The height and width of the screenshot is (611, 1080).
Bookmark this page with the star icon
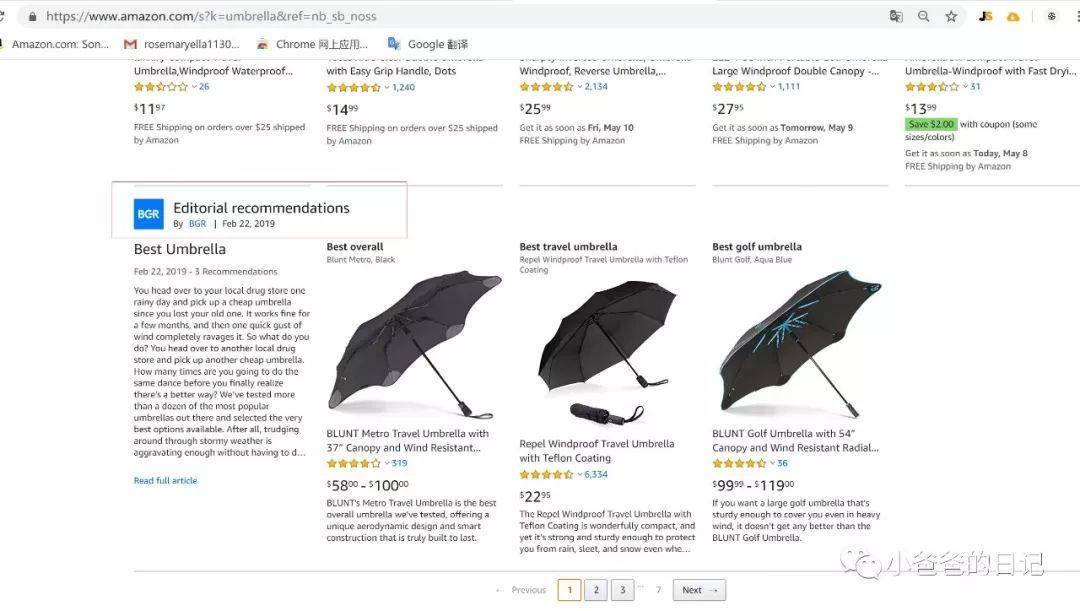(951, 16)
